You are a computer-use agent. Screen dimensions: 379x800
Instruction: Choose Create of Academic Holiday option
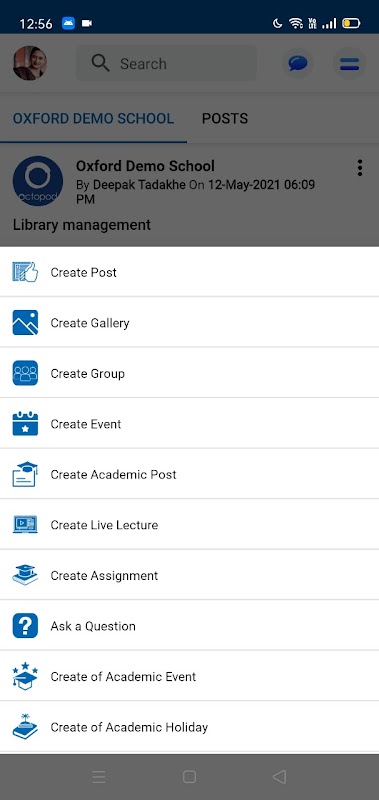point(189,727)
